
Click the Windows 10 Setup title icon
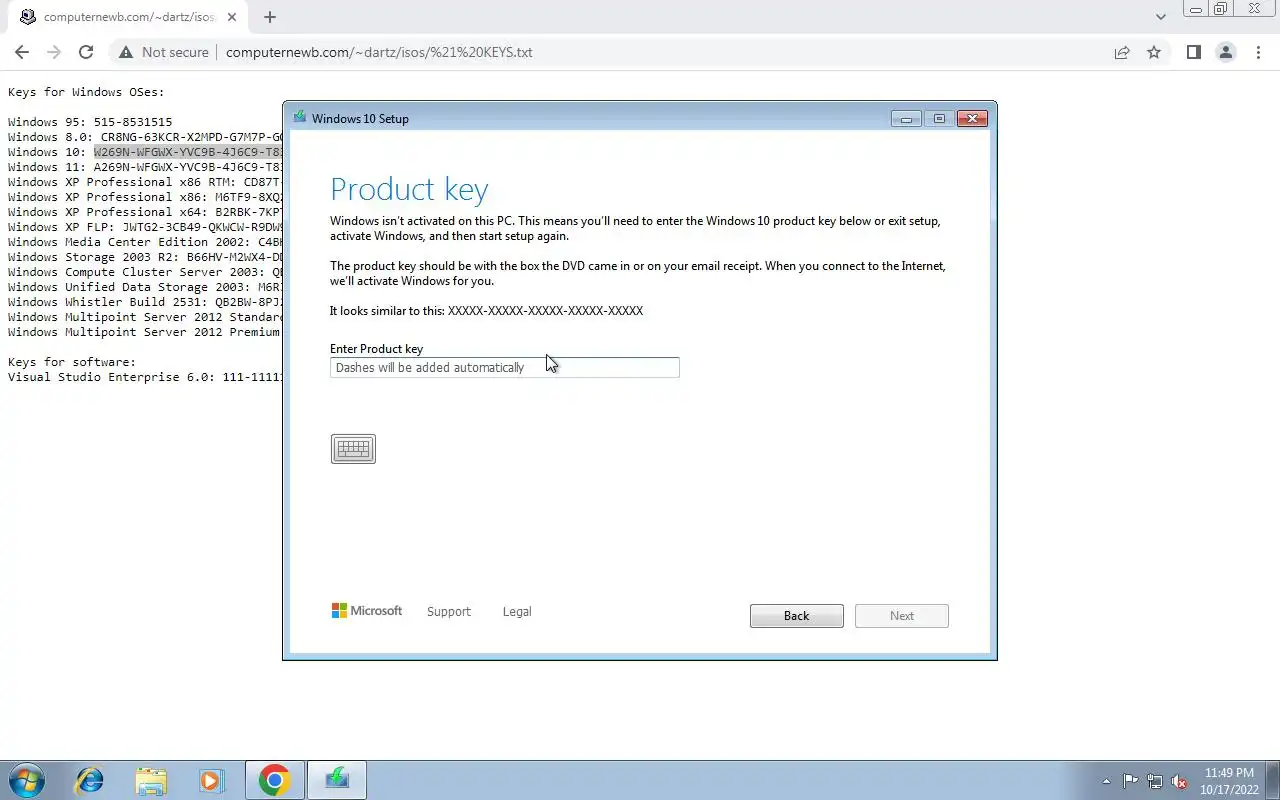(x=299, y=118)
